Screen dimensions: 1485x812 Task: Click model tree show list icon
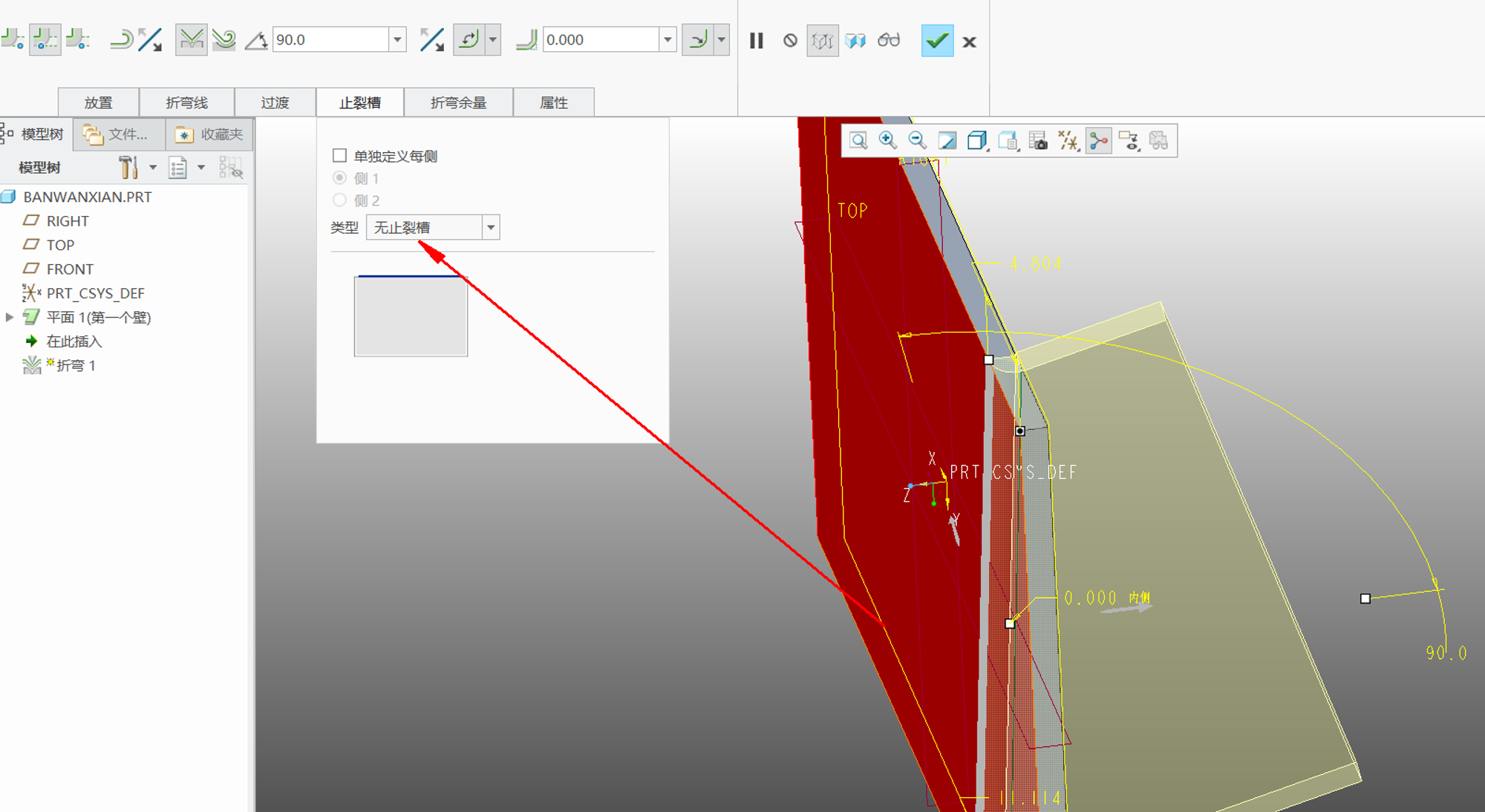click(x=177, y=168)
